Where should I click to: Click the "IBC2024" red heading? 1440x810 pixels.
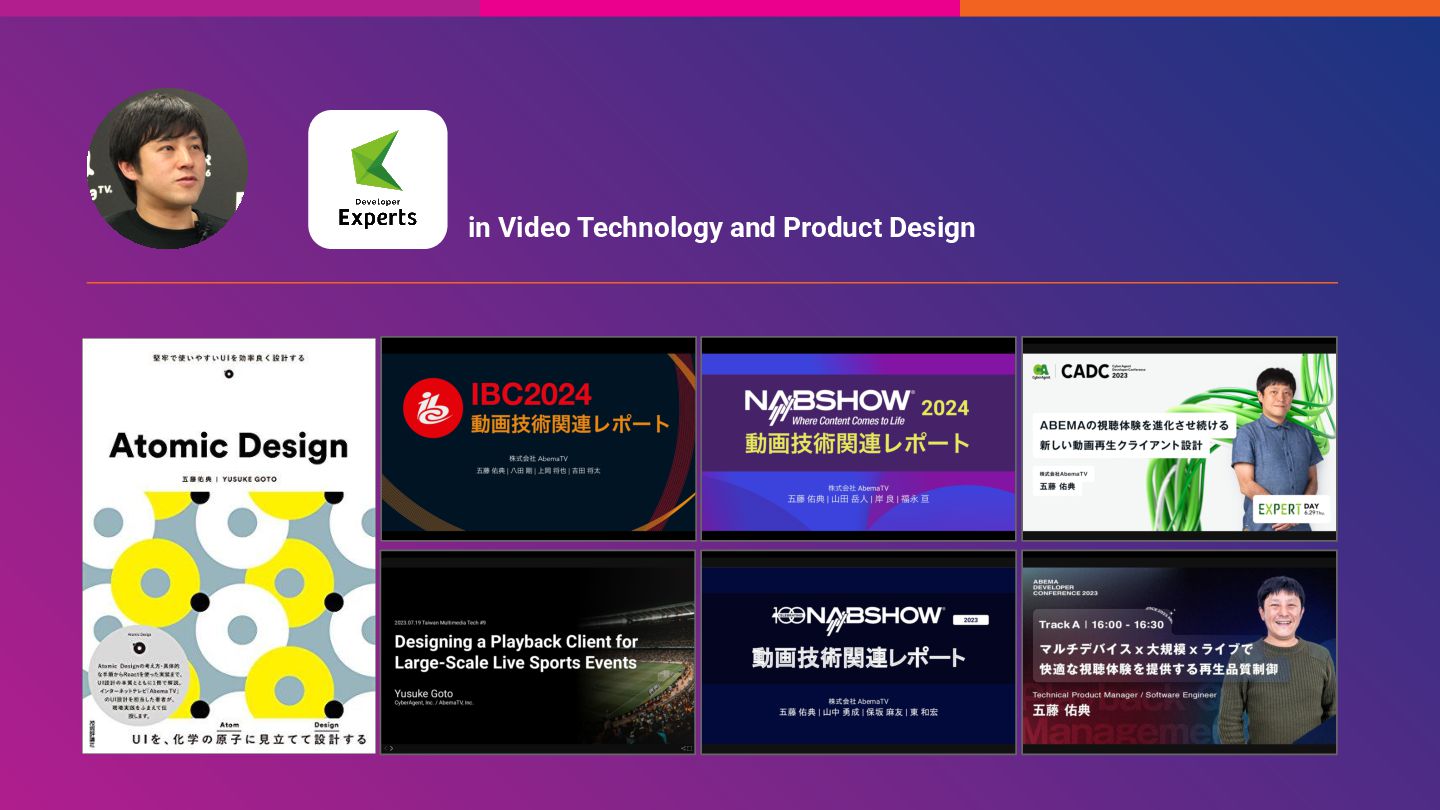tap(531, 394)
